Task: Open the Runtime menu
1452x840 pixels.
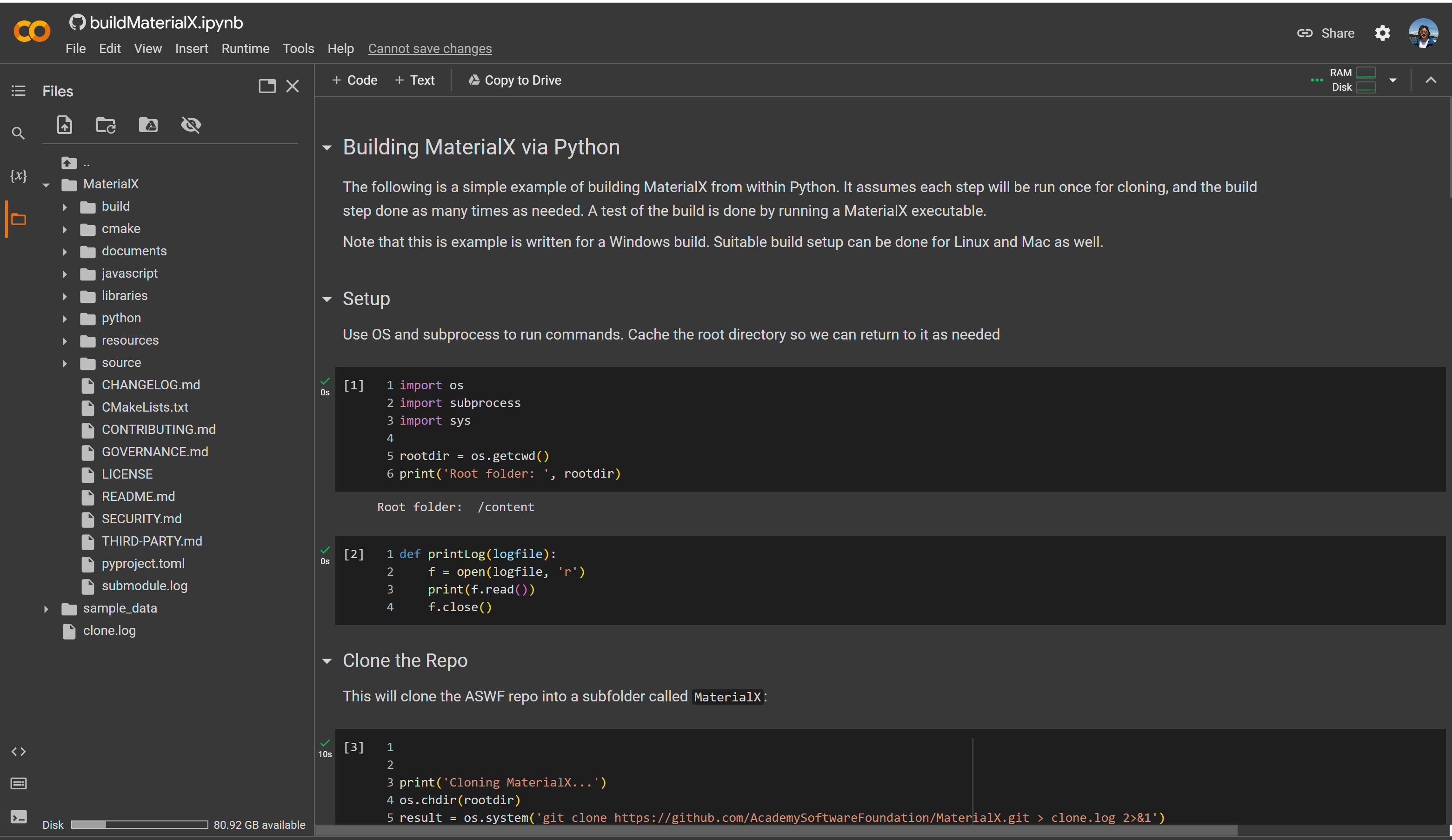Action: pyautogui.click(x=245, y=48)
